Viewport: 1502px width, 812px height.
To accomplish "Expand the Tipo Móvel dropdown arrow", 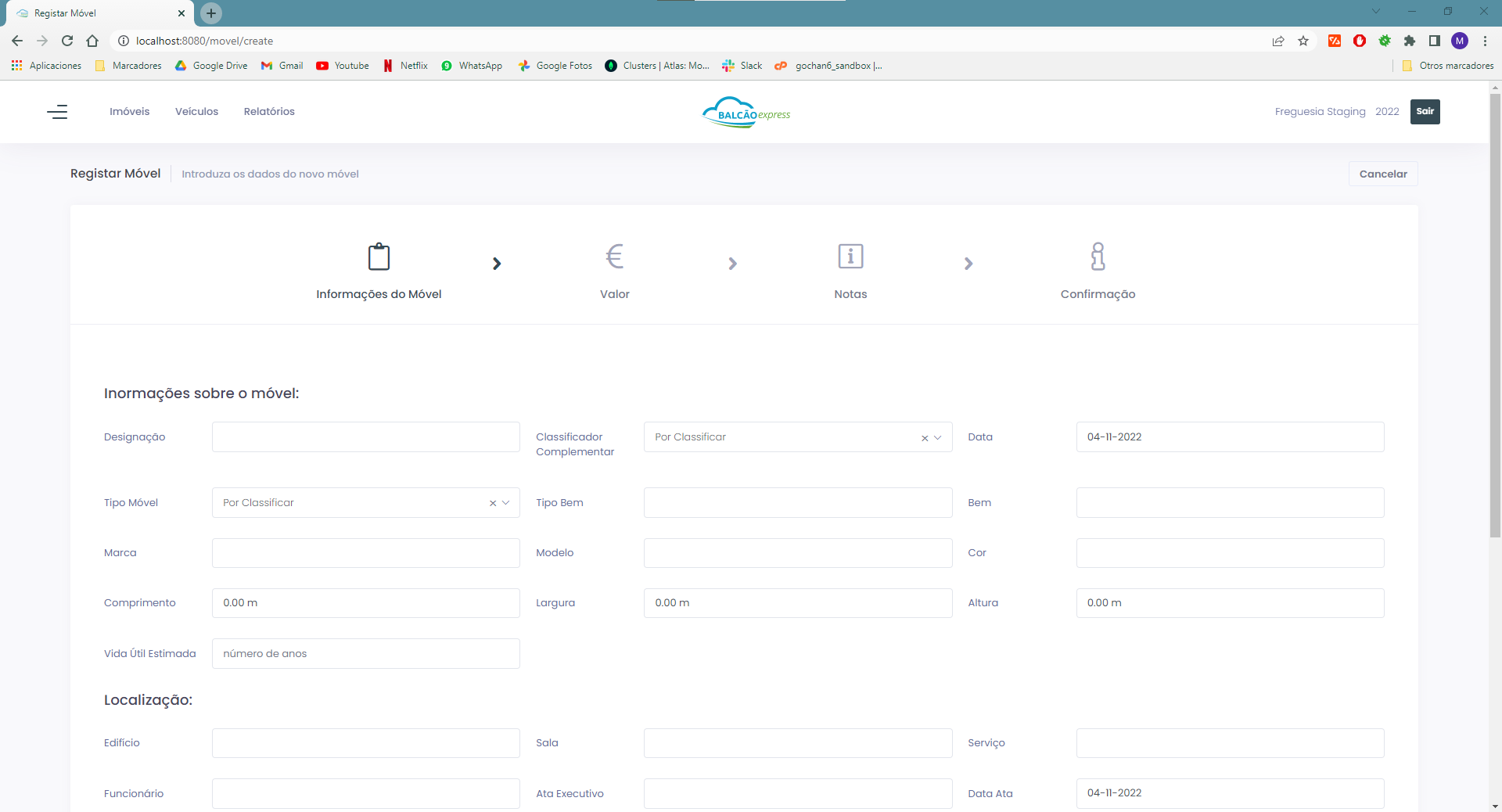I will tap(506, 503).
